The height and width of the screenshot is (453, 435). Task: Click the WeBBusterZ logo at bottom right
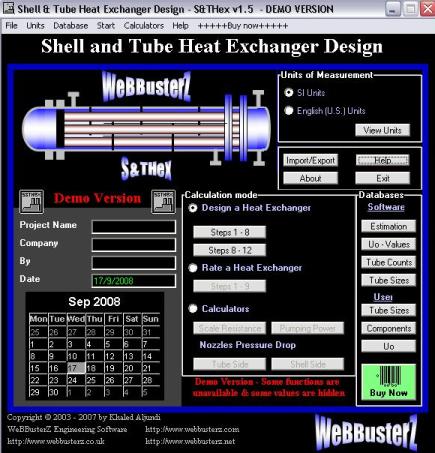366,432
